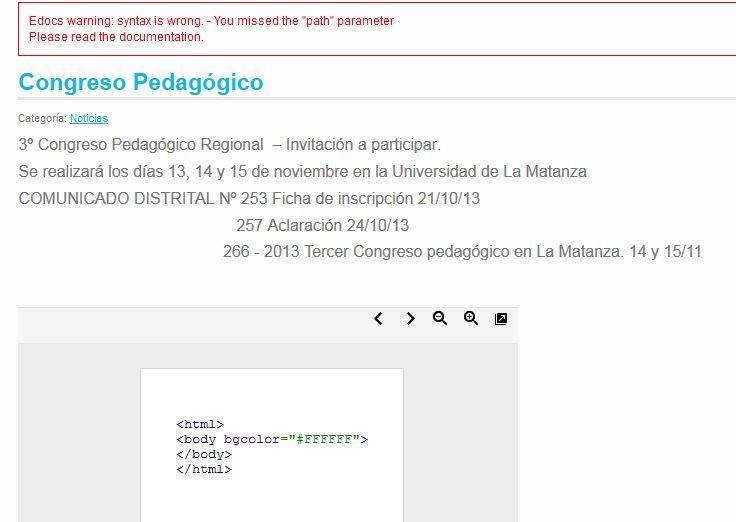This screenshot has height=522, width=736.
Task: Open the Noticias category link
Action: point(89,118)
